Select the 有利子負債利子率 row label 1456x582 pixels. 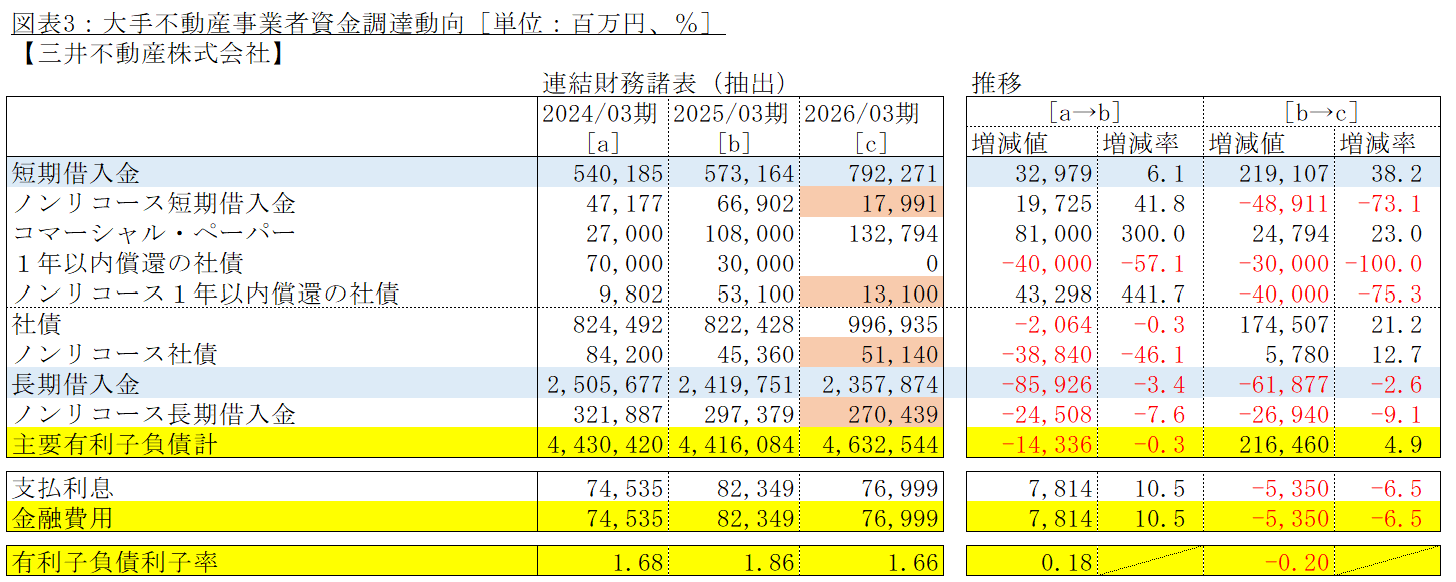115,562
